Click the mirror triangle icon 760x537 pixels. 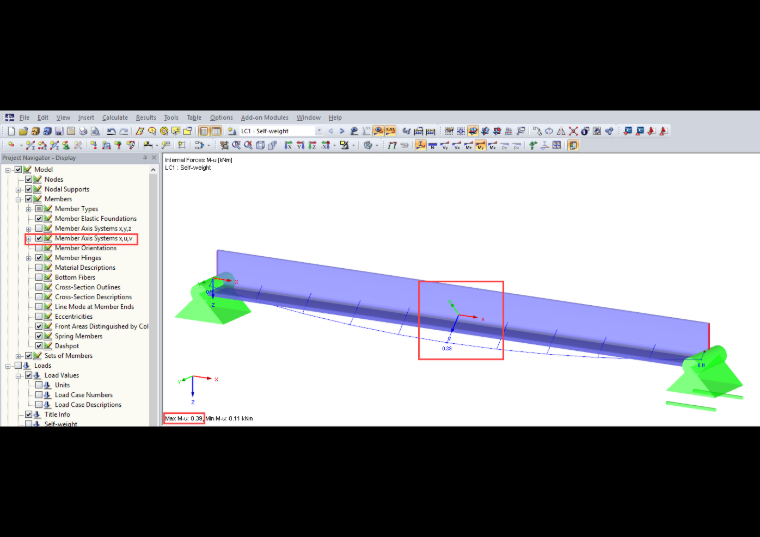point(561,131)
